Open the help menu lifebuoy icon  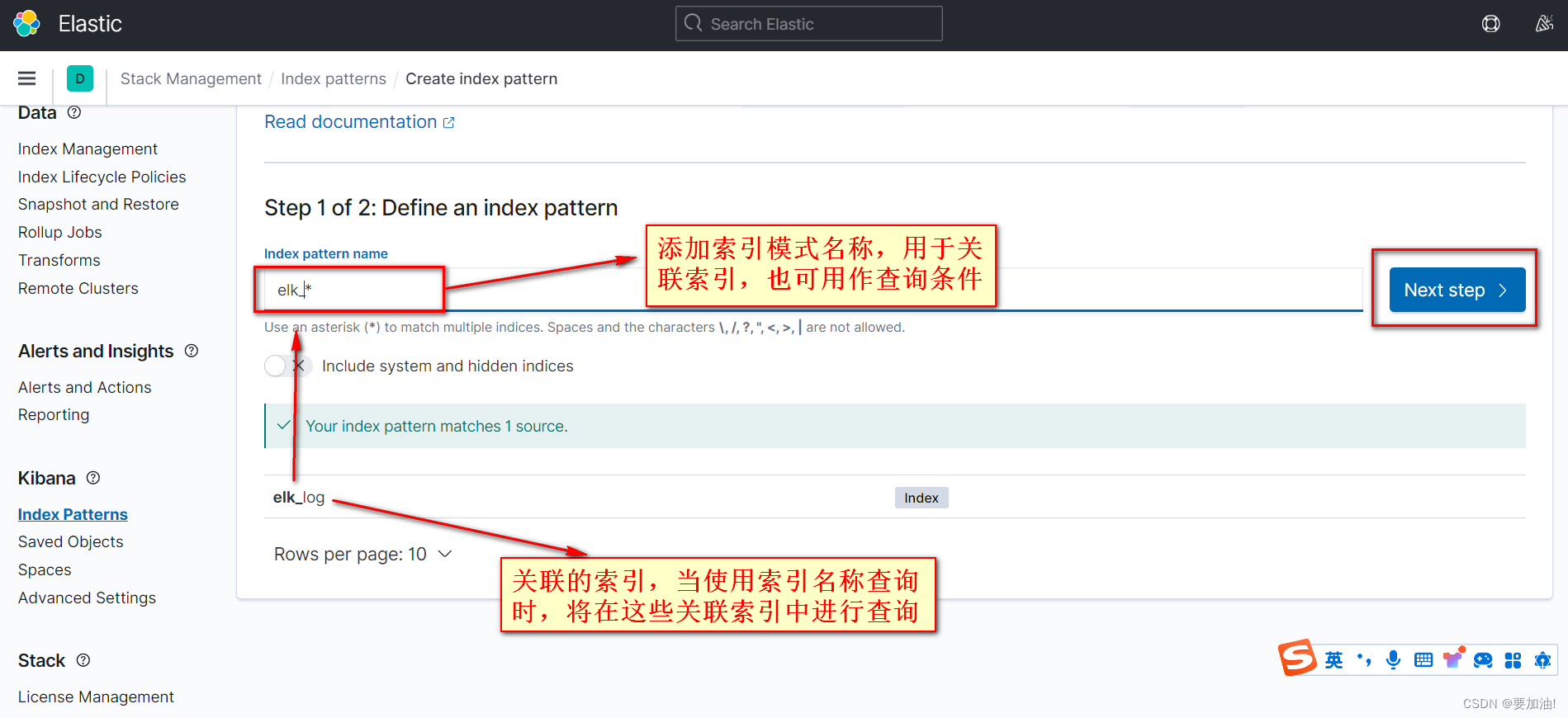(1490, 24)
